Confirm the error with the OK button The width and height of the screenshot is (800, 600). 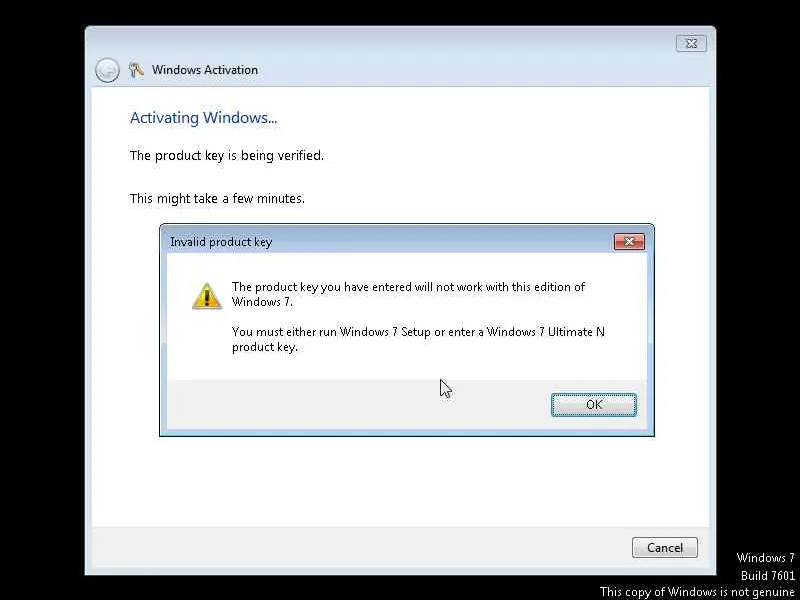pyautogui.click(x=594, y=405)
